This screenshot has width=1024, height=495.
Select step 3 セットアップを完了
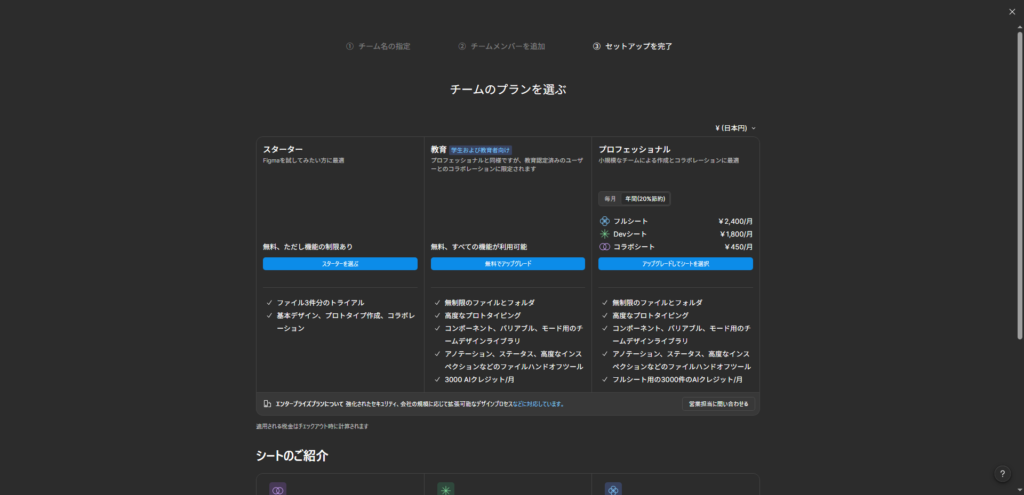click(x=633, y=46)
